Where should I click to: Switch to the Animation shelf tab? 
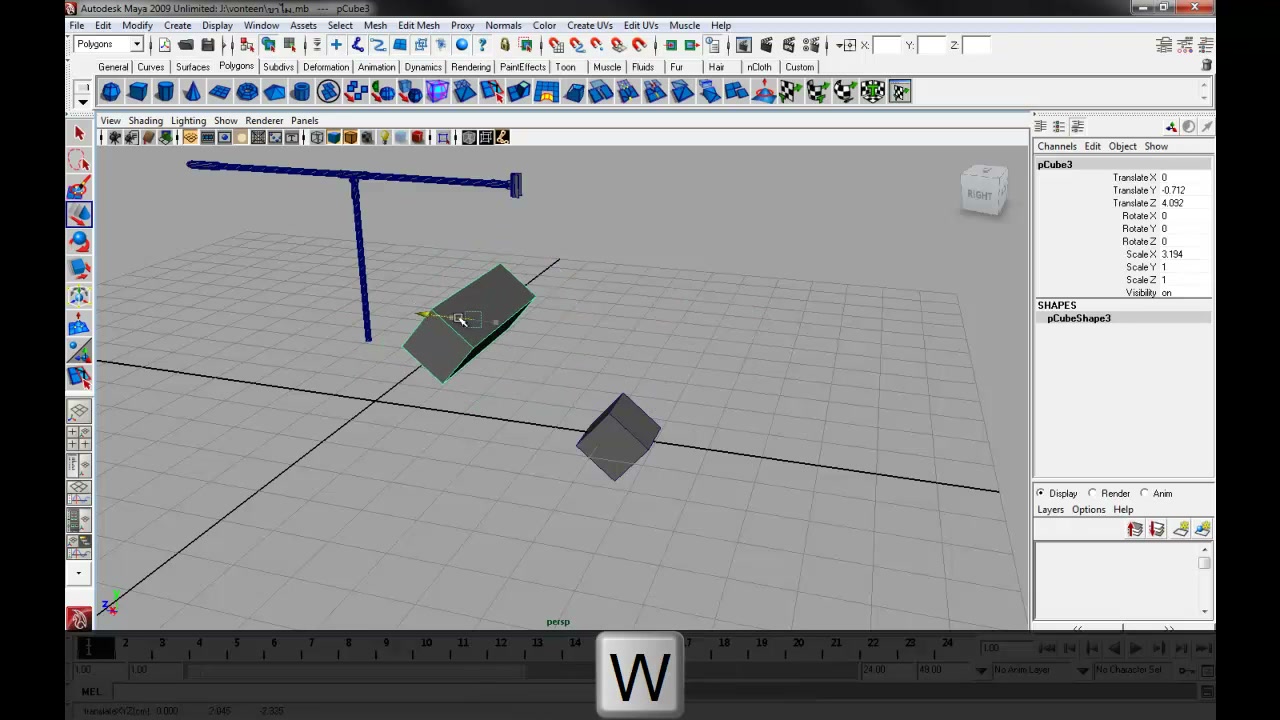[x=376, y=67]
